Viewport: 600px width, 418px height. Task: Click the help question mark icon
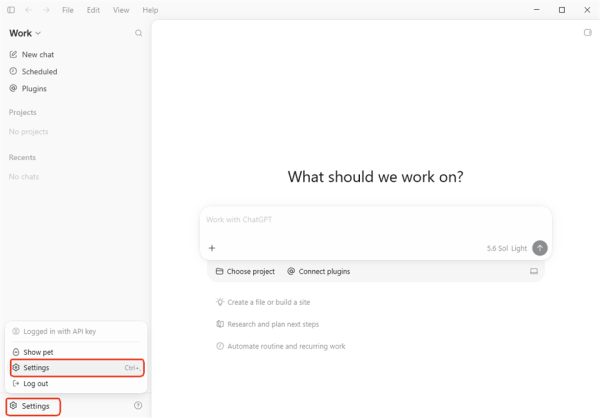pos(138,405)
